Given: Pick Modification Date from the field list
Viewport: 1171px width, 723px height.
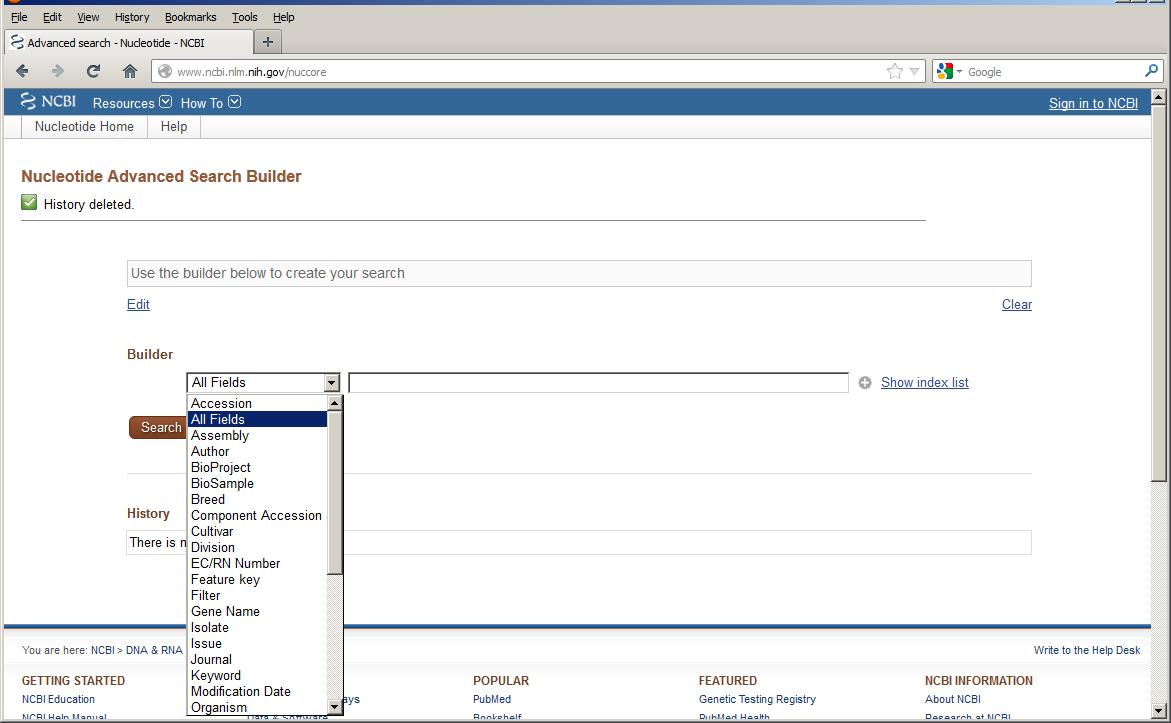Looking at the screenshot, I should click(258, 692).
